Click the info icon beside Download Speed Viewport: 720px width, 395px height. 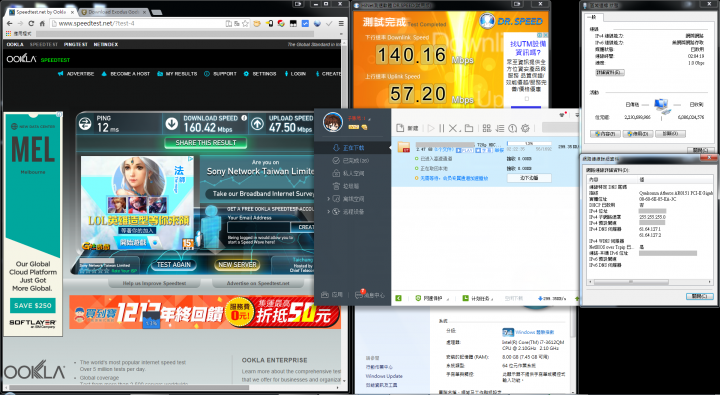coord(244,118)
